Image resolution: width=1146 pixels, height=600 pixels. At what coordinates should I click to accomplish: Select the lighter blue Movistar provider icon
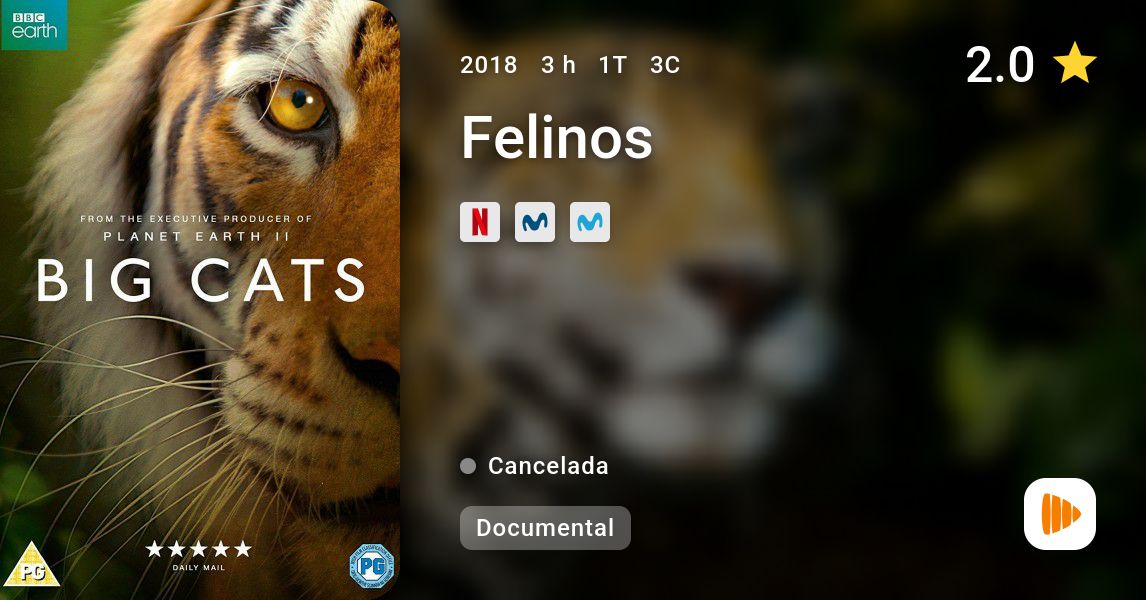(x=590, y=222)
